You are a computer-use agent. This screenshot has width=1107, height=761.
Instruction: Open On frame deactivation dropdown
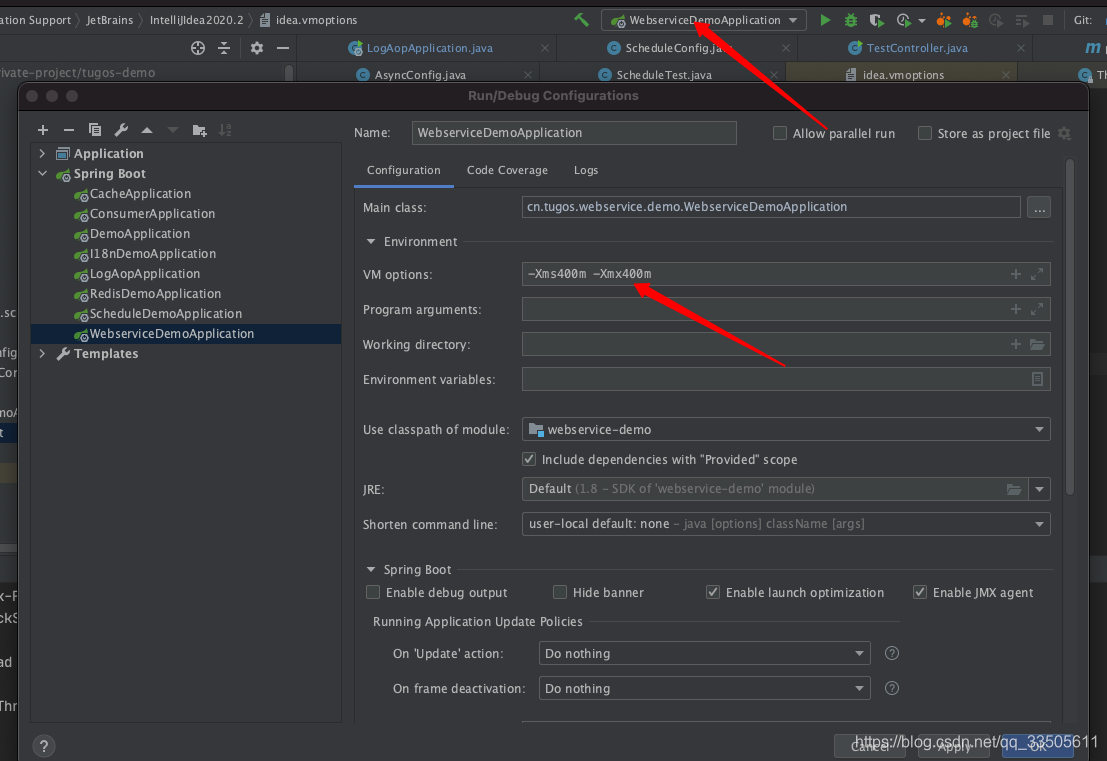pos(704,688)
